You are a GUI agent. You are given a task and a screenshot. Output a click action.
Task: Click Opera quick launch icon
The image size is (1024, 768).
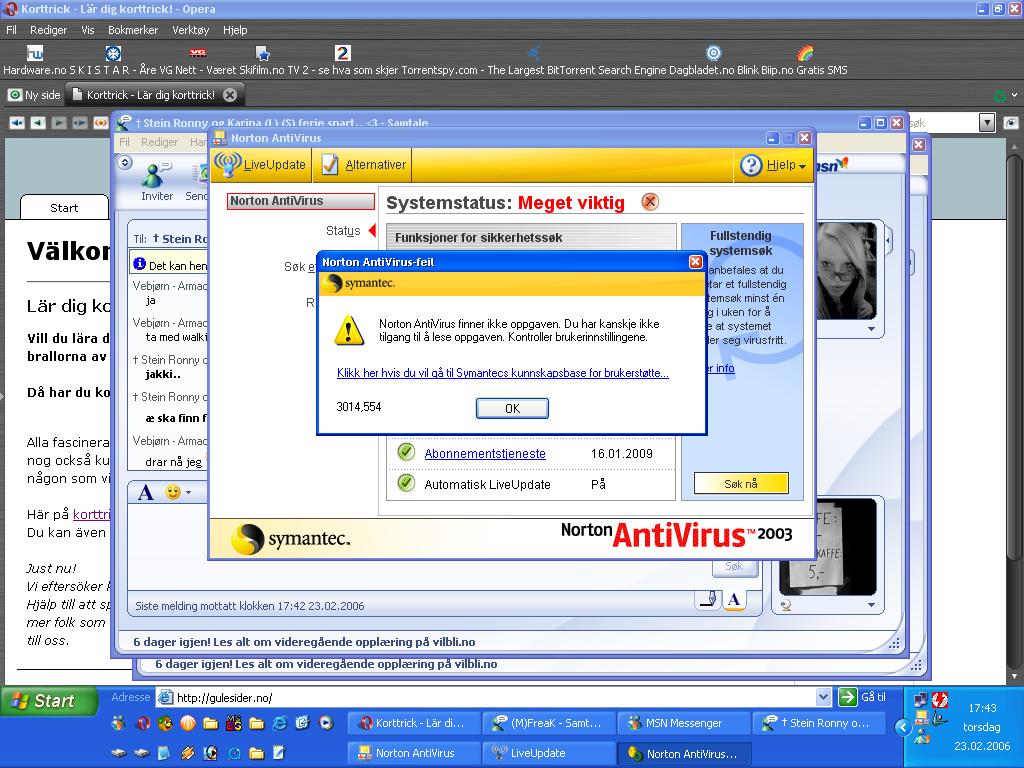(143, 723)
